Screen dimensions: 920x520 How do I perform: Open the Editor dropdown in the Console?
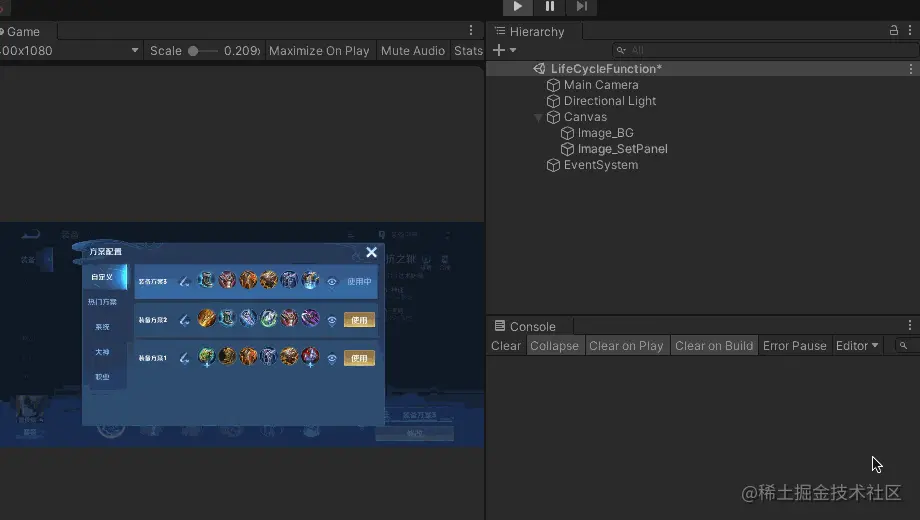click(857, 346)
